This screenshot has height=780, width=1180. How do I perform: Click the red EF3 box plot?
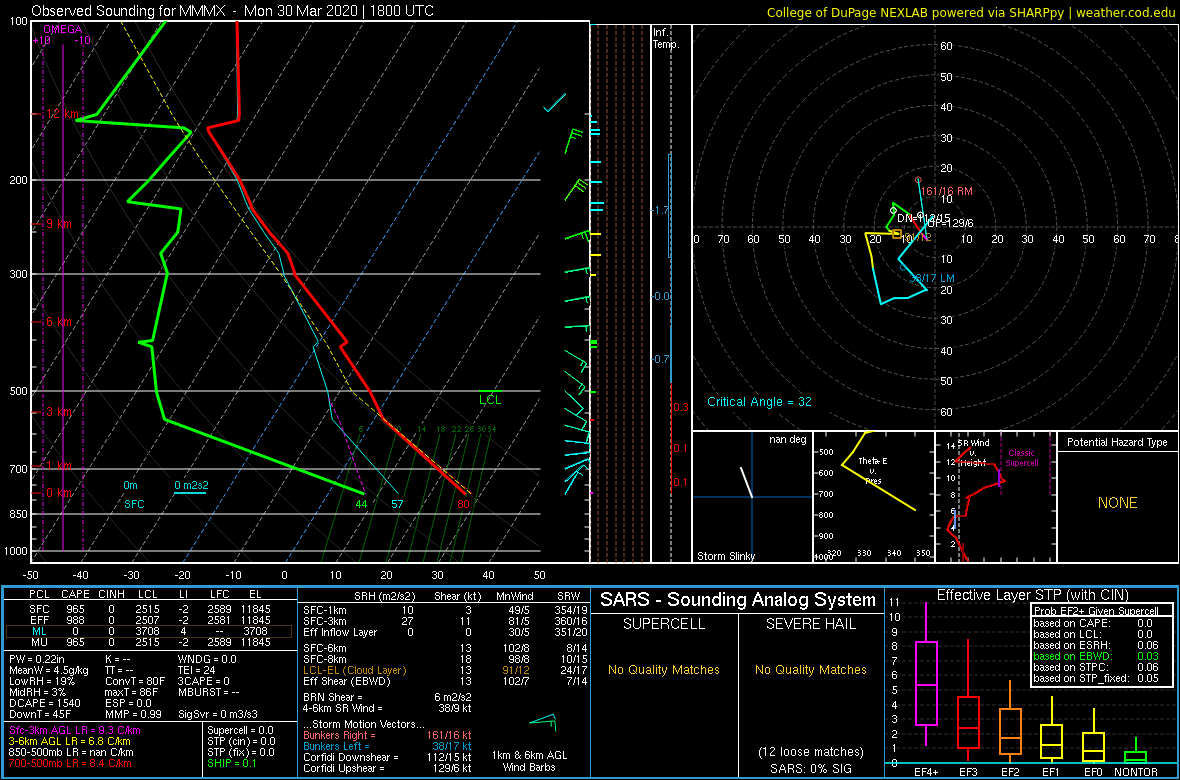tap(969, 700)
